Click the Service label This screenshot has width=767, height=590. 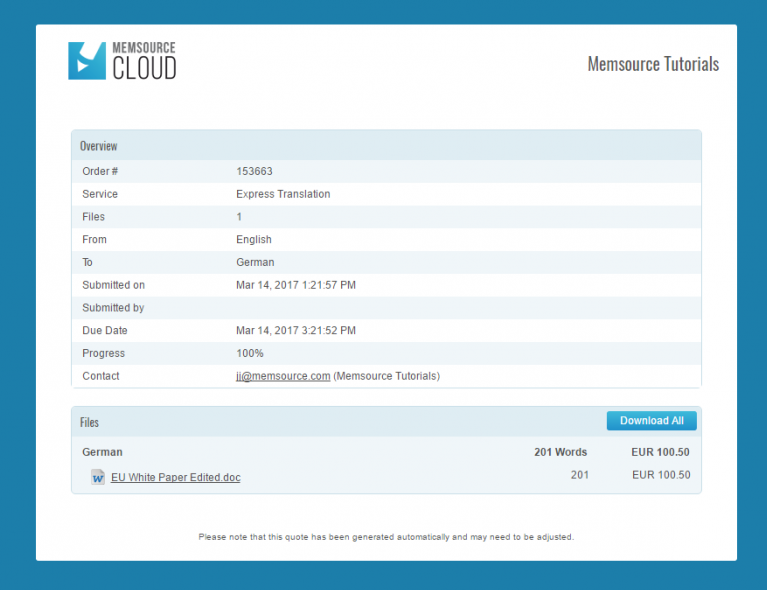[100, 194]
